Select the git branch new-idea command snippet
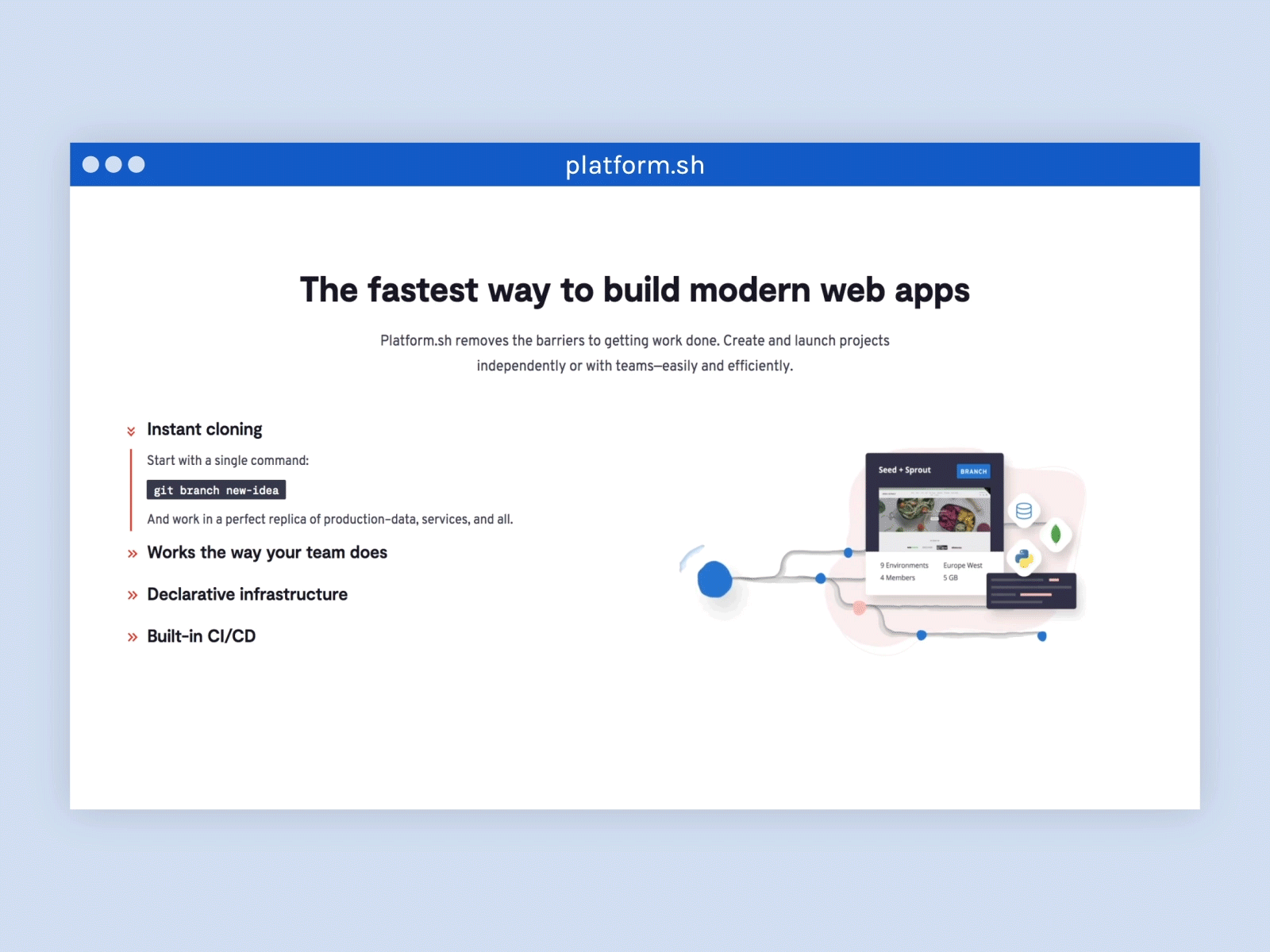The height and width of the screenshot is (952, 1270). coord(216,489)
